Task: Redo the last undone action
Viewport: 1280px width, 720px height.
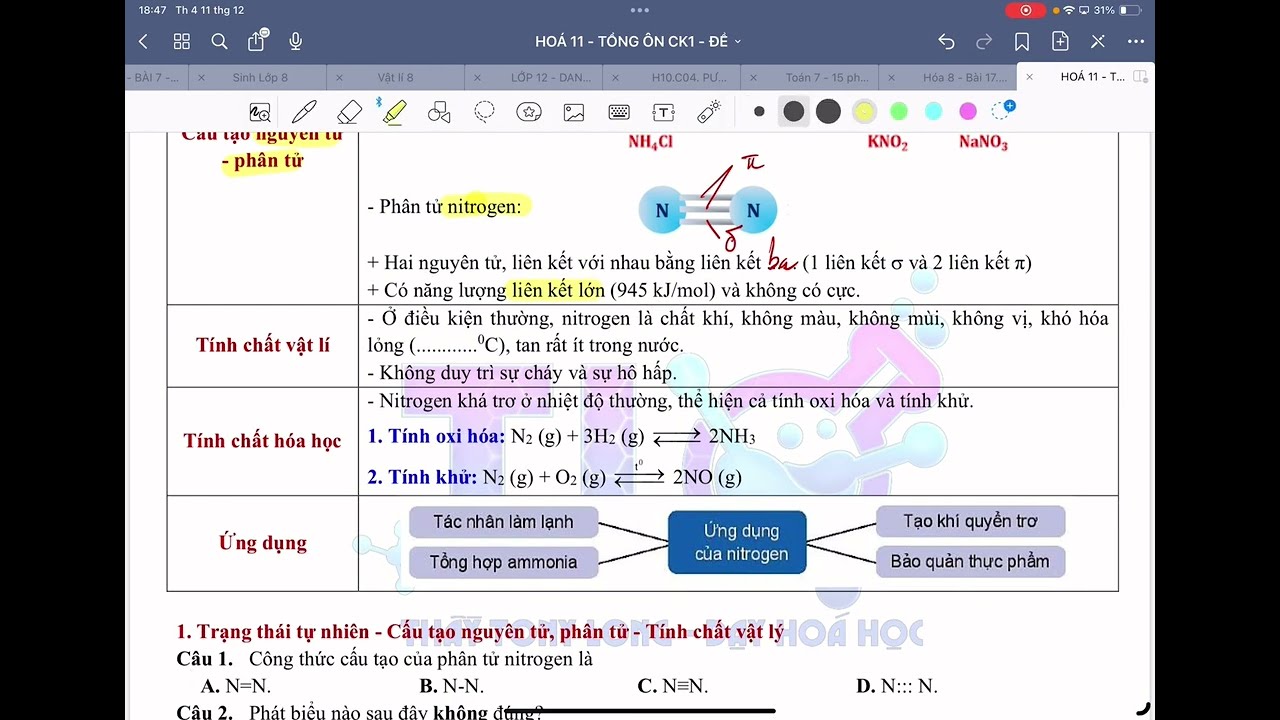Action: tap(984, 41)
